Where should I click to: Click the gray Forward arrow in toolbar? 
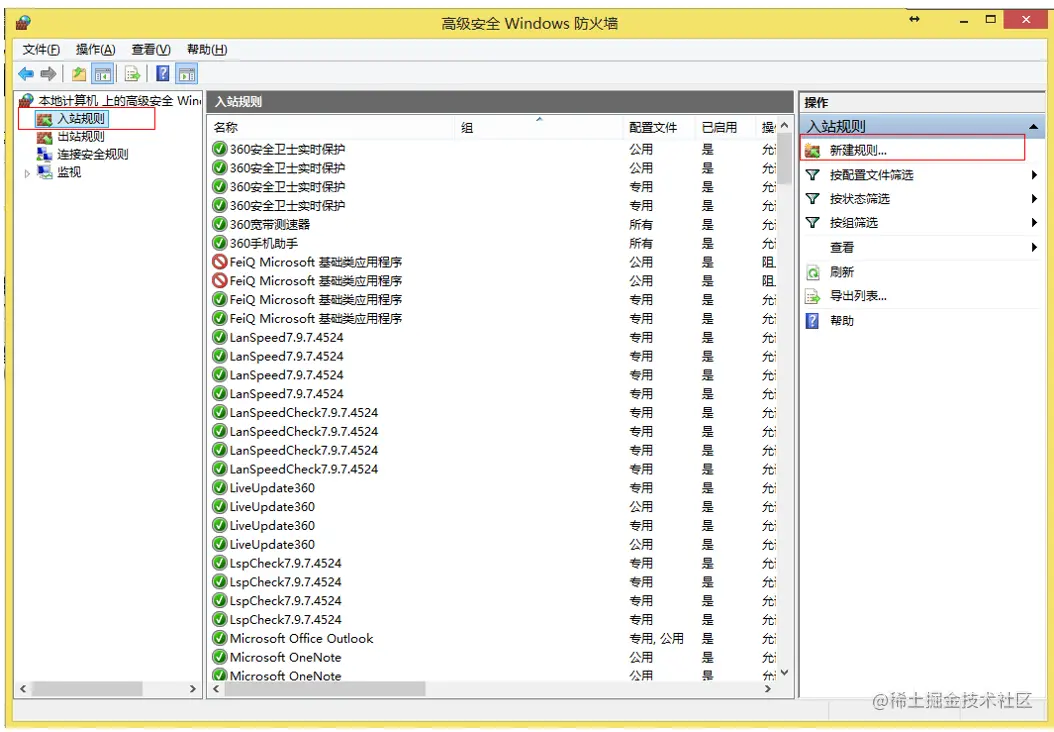[x=48, y=74]
